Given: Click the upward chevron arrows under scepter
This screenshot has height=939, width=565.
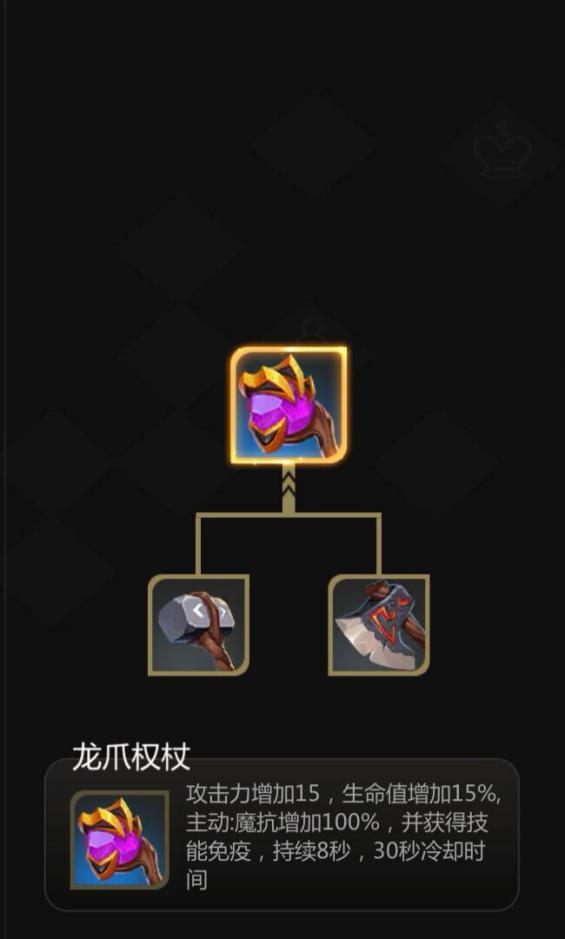Looking at the screenshot, I should coord(289,488).
